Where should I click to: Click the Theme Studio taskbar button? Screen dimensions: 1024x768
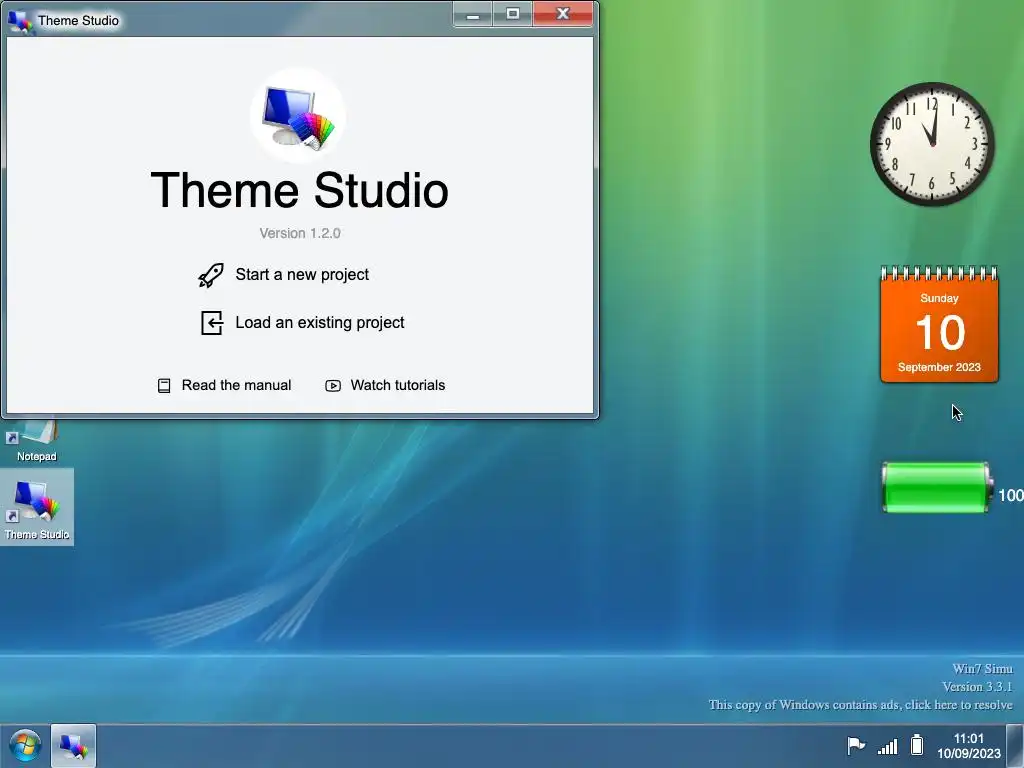tap(73, 746)
